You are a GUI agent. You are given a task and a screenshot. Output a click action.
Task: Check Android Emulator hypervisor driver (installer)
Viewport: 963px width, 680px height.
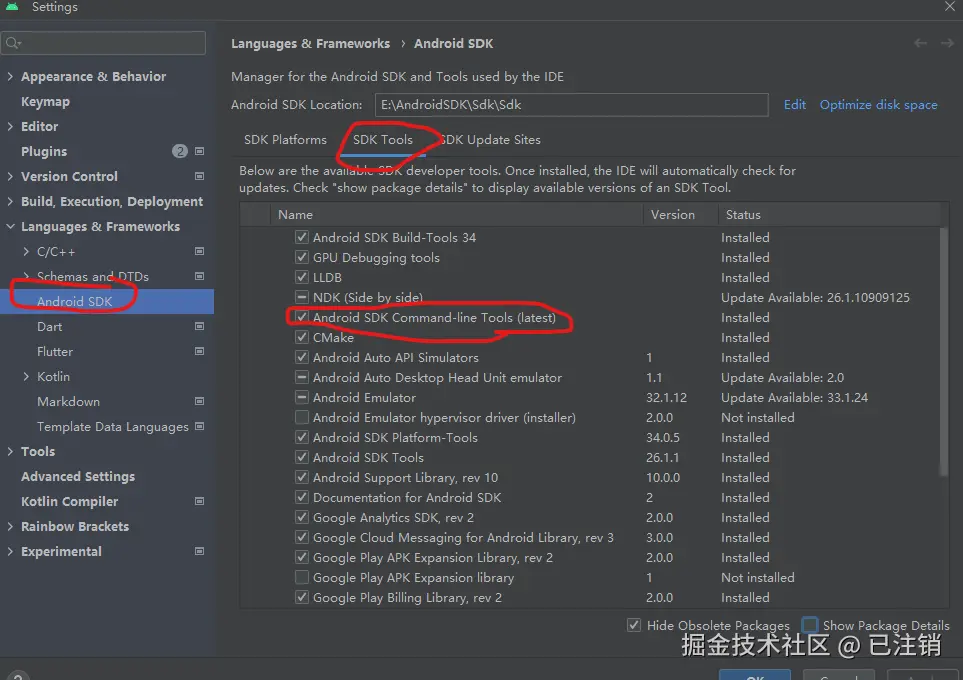[x=302, y=418]
